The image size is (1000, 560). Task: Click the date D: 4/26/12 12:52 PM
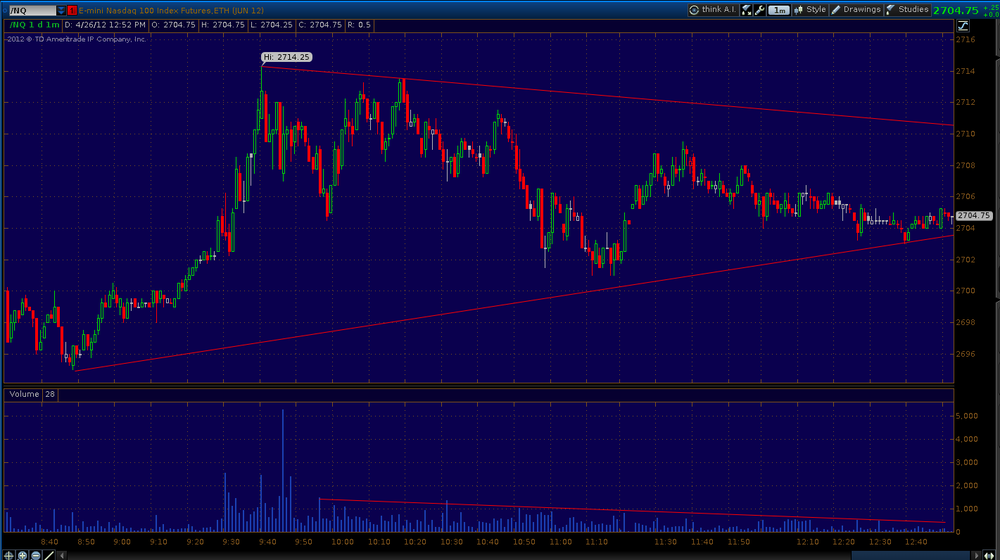(105, 25)
